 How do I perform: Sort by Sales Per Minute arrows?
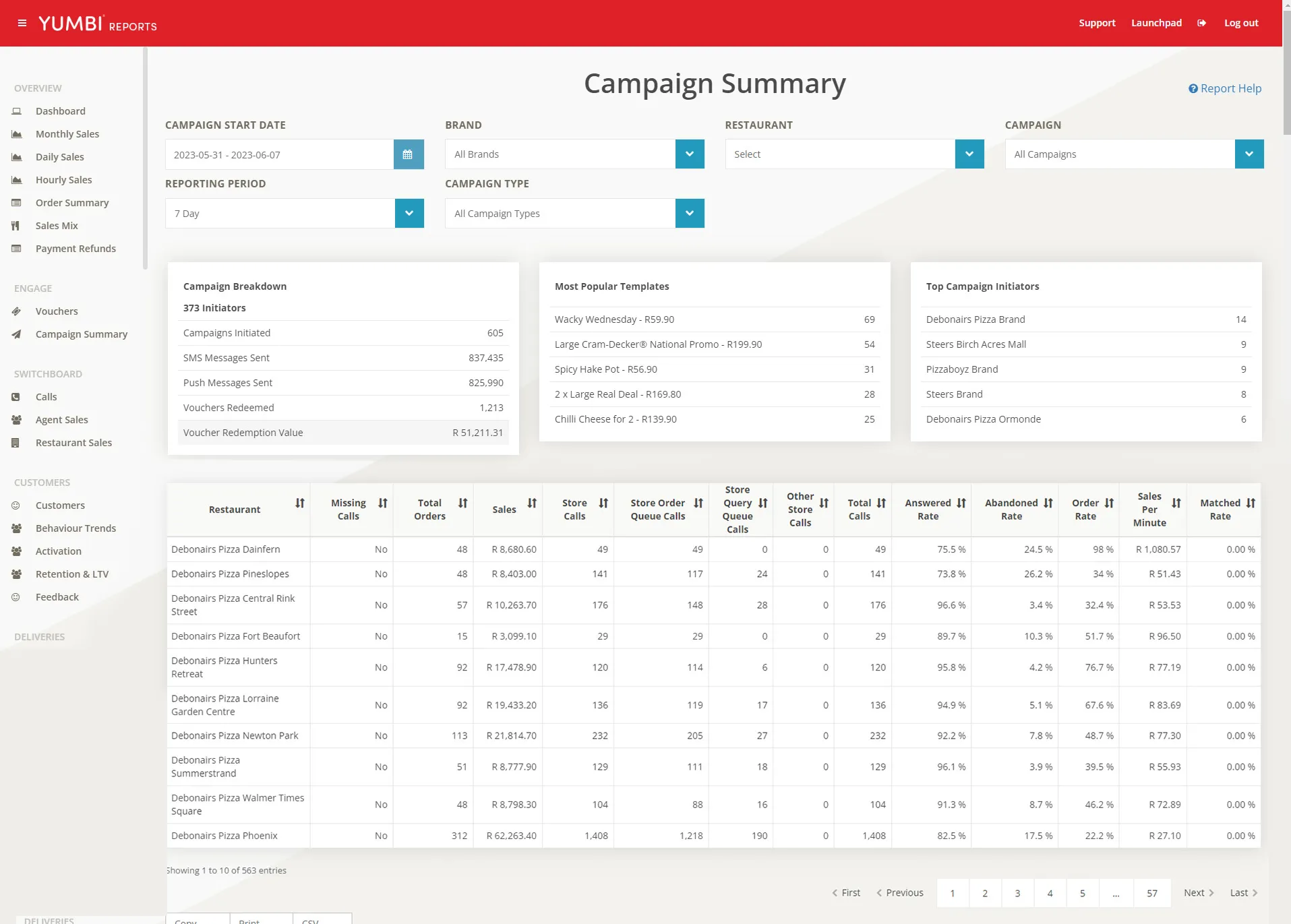click(x=1176, y=503)
